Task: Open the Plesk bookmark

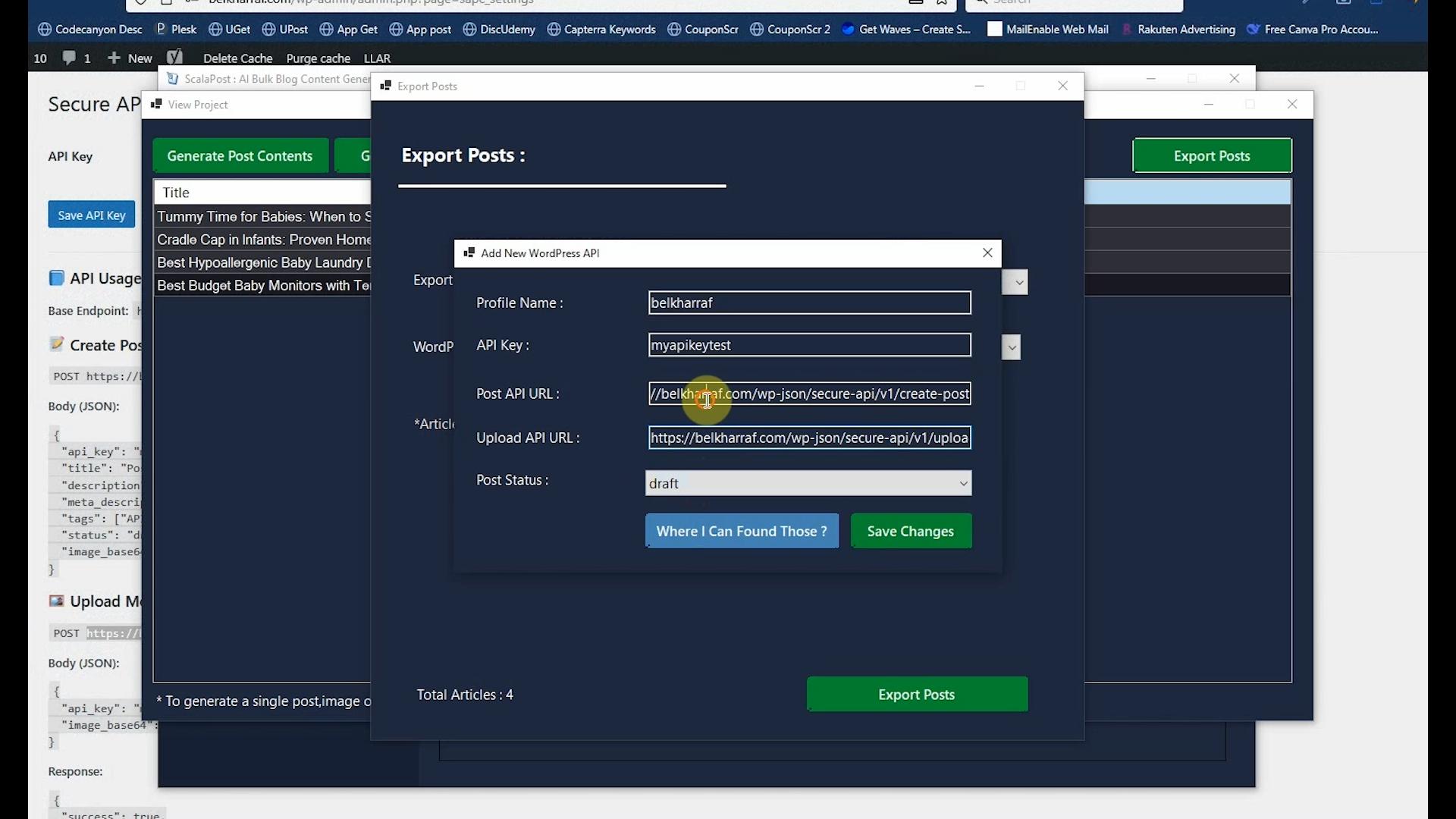Action: [x=175, y=29]
